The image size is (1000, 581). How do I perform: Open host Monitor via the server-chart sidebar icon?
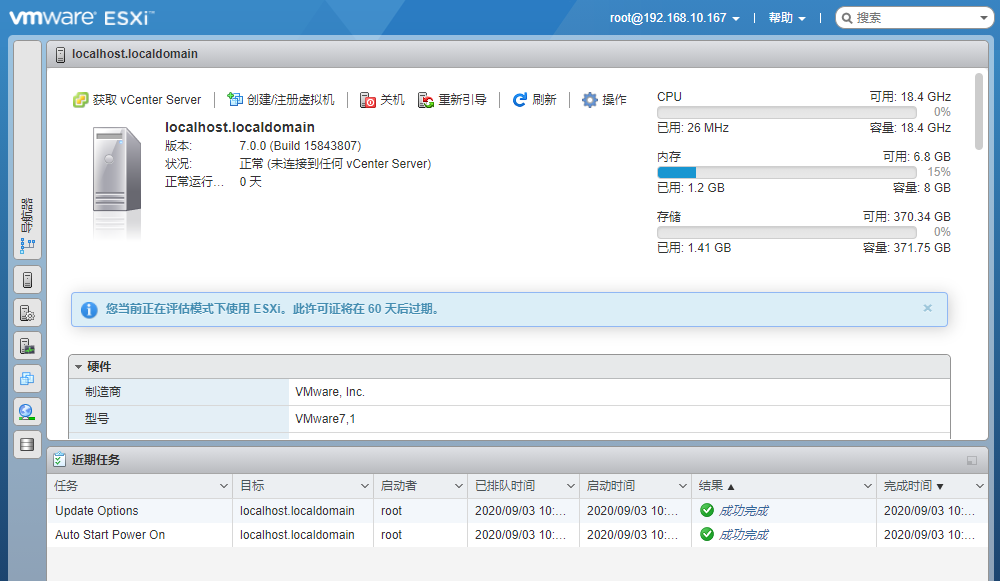click(27, 346)
